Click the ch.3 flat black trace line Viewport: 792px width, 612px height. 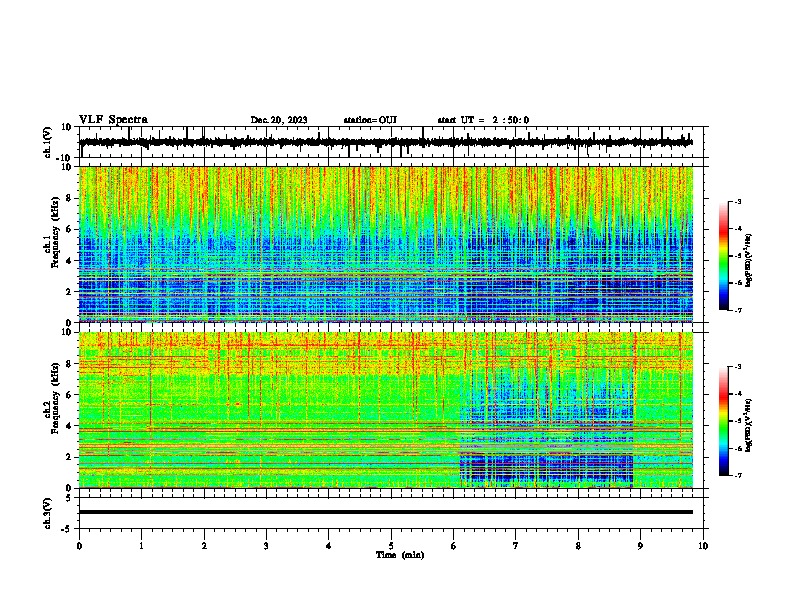[386, 512]
